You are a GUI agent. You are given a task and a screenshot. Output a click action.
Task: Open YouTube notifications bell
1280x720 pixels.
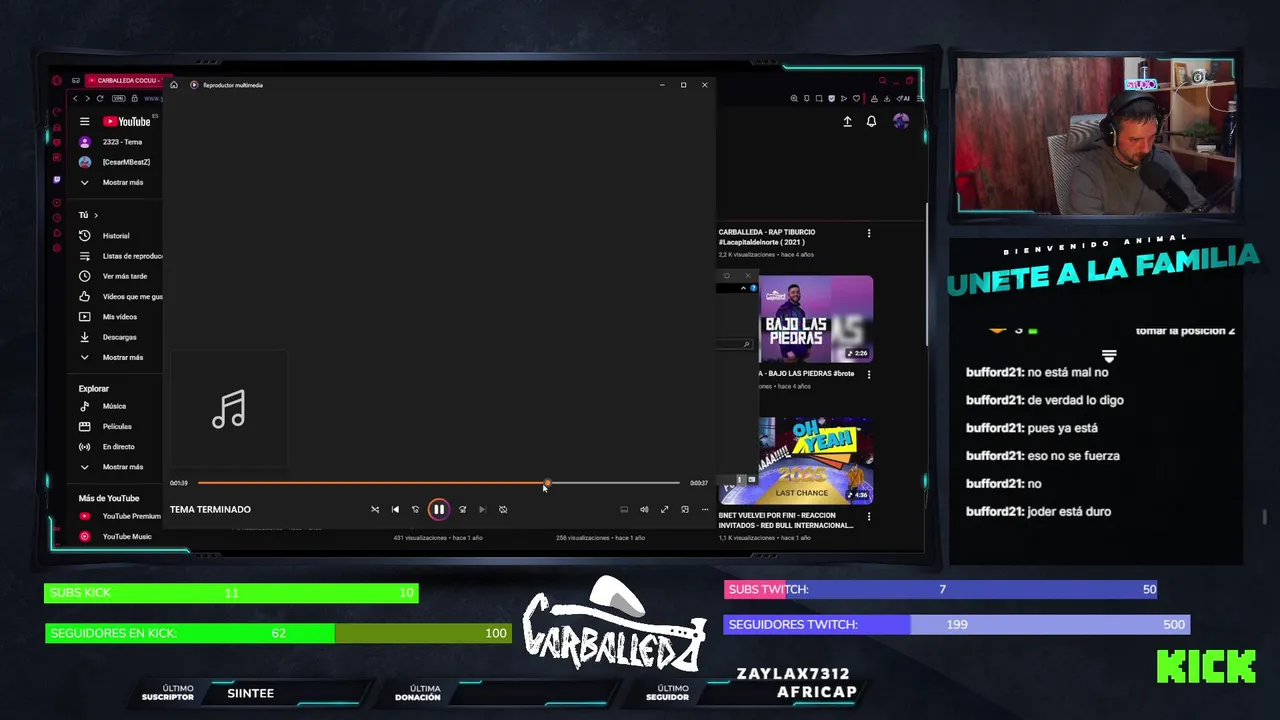pyautogui.click(x=871, y=121)
